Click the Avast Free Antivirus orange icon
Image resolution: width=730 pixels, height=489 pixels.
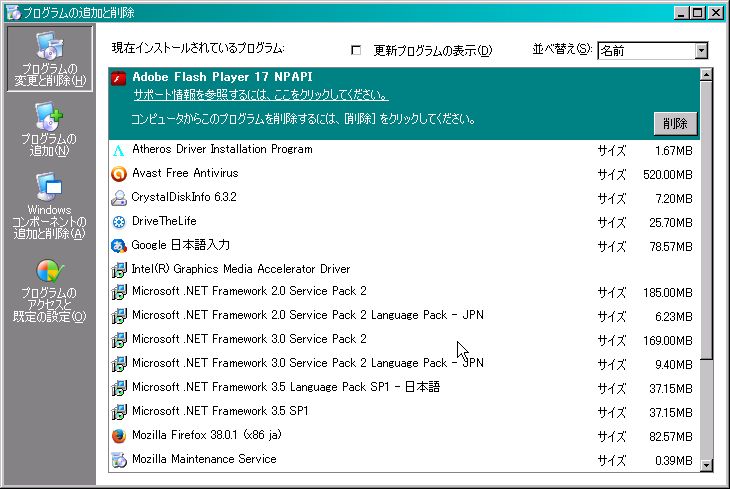[119, 174]
